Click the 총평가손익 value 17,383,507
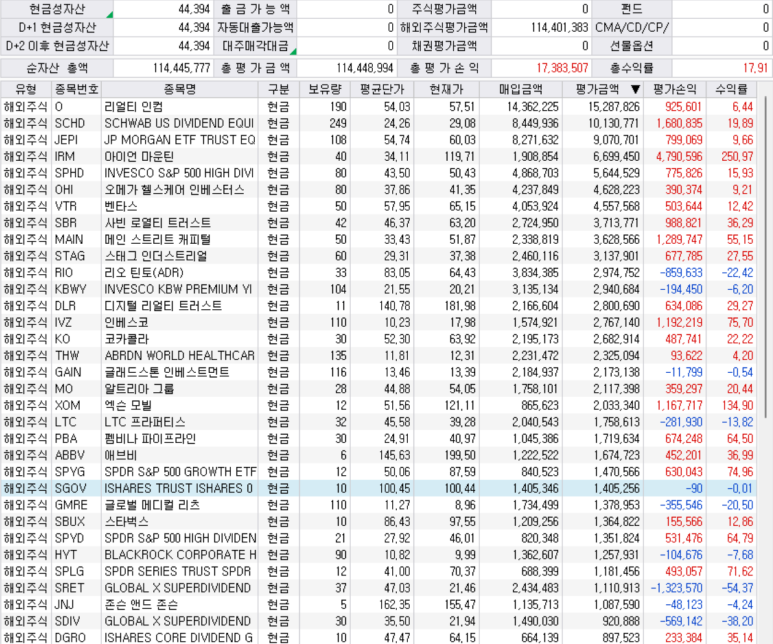The image size is (773, 644). tap(562, 68)
